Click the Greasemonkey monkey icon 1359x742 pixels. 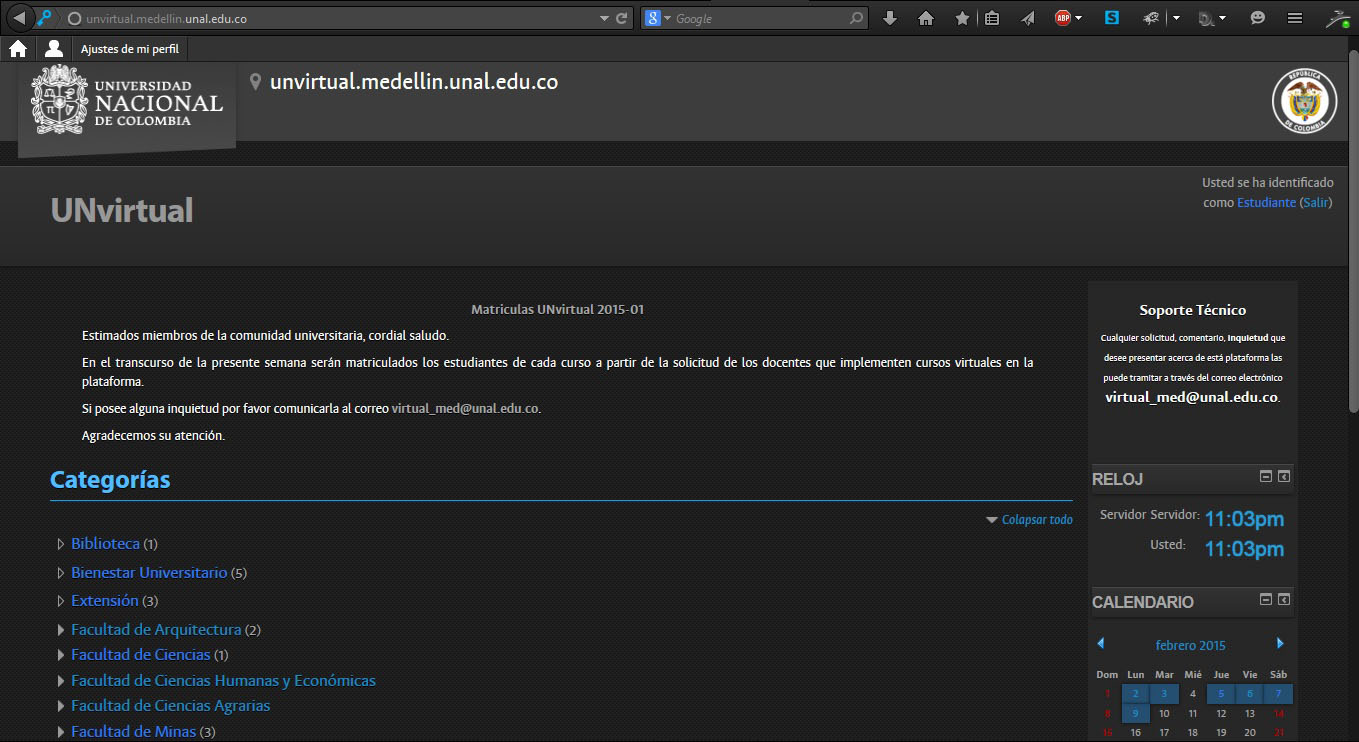[x=1152, y=18]
